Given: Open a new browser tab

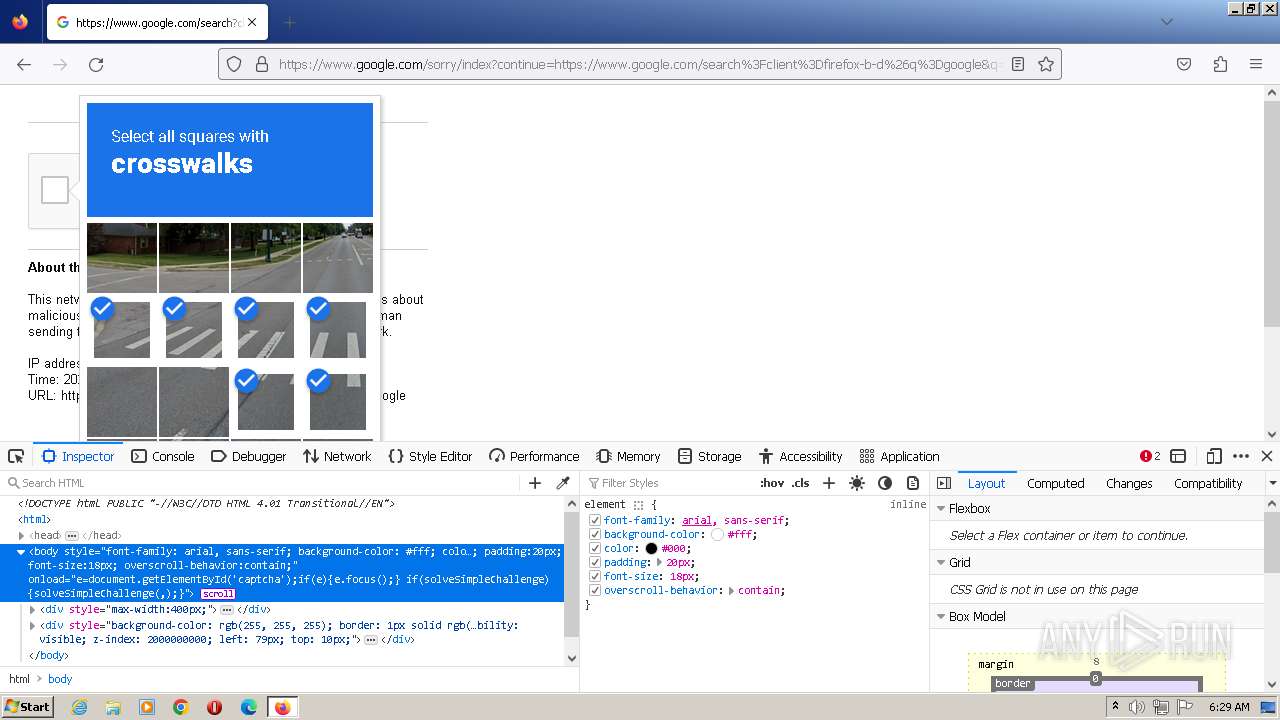Looking at the screenshot, I should click(289, 22).
